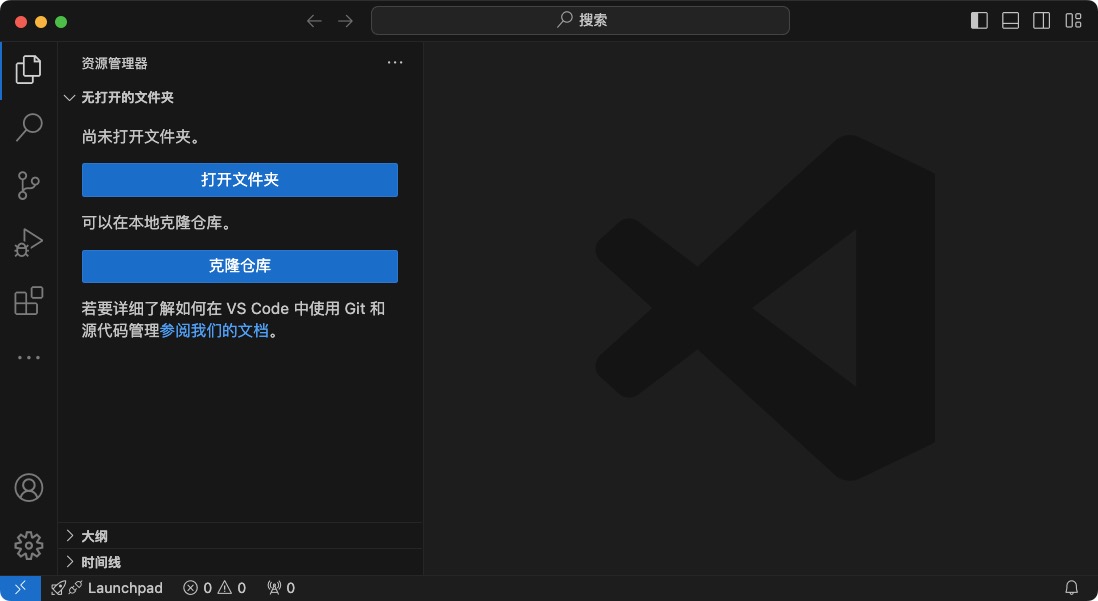
Task: Click the 搜索 box in the title bar
Action: tap(578, 20)
